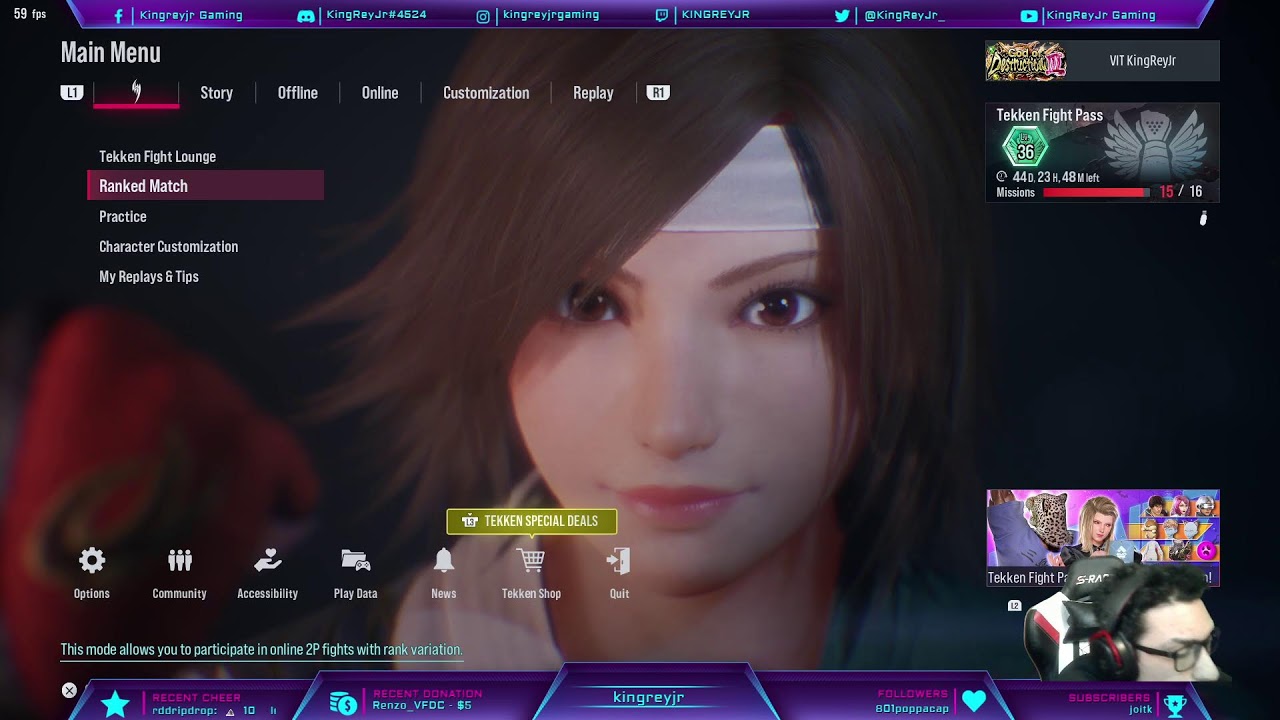The height and width of the screenshot is (720, 1280).
Task: Click the player name VIT KingReyJr
Action: [x=1142, y=61]
